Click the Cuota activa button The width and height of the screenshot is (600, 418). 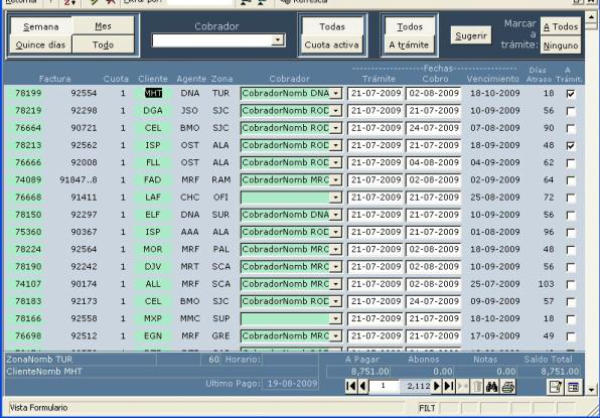[x=332, y=45]
